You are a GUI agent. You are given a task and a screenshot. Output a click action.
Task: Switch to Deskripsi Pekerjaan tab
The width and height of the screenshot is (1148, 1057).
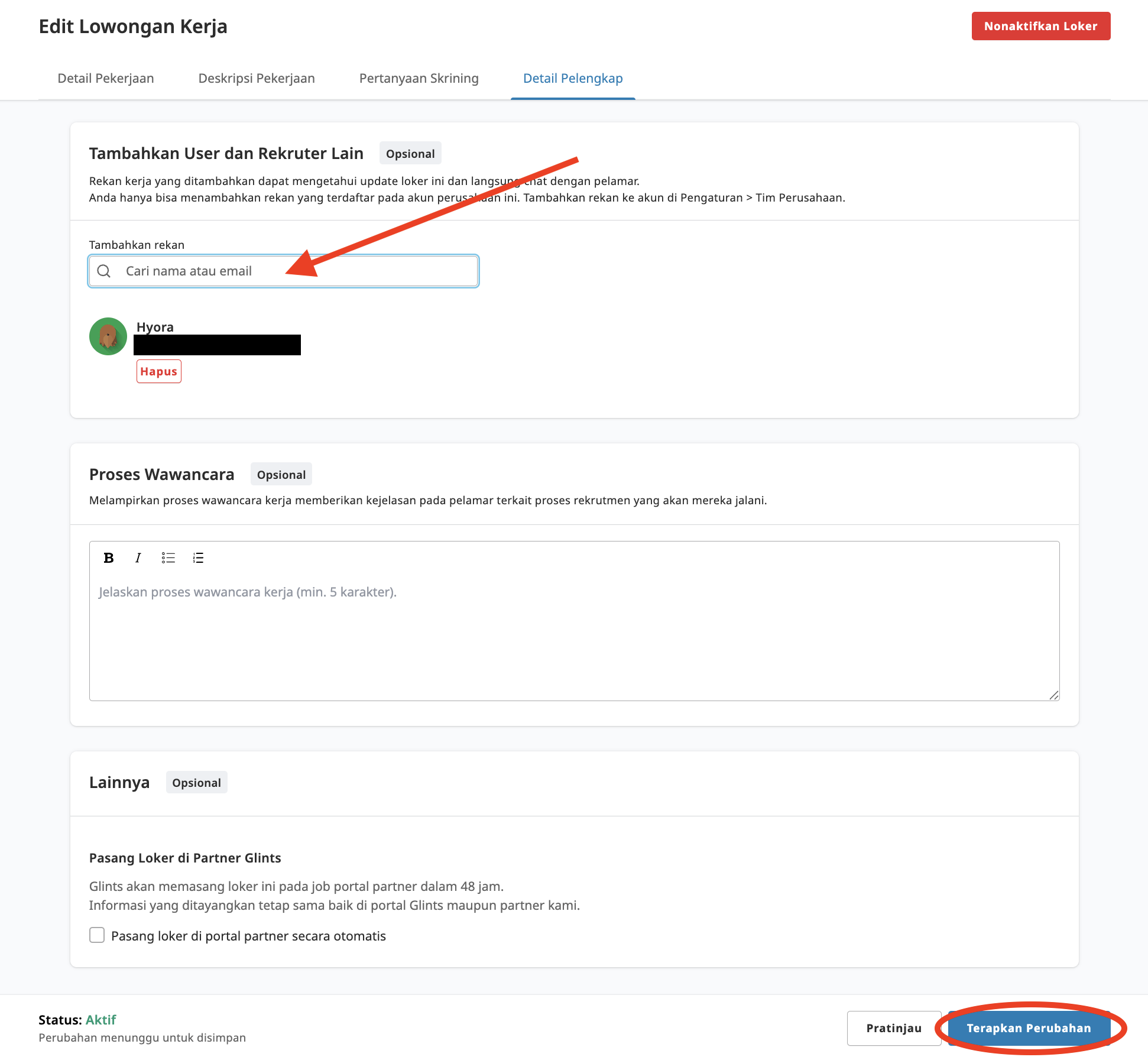[x=257, y=79]
